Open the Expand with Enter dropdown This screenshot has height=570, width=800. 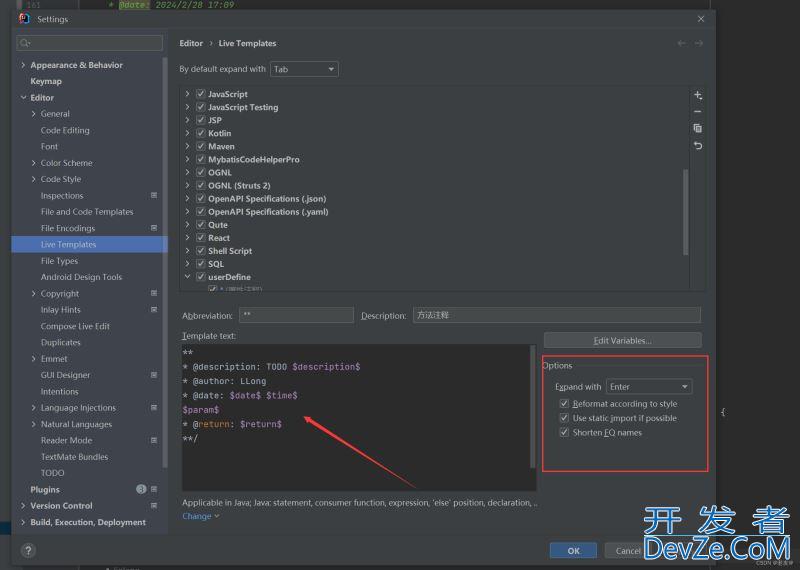point(649,387)
